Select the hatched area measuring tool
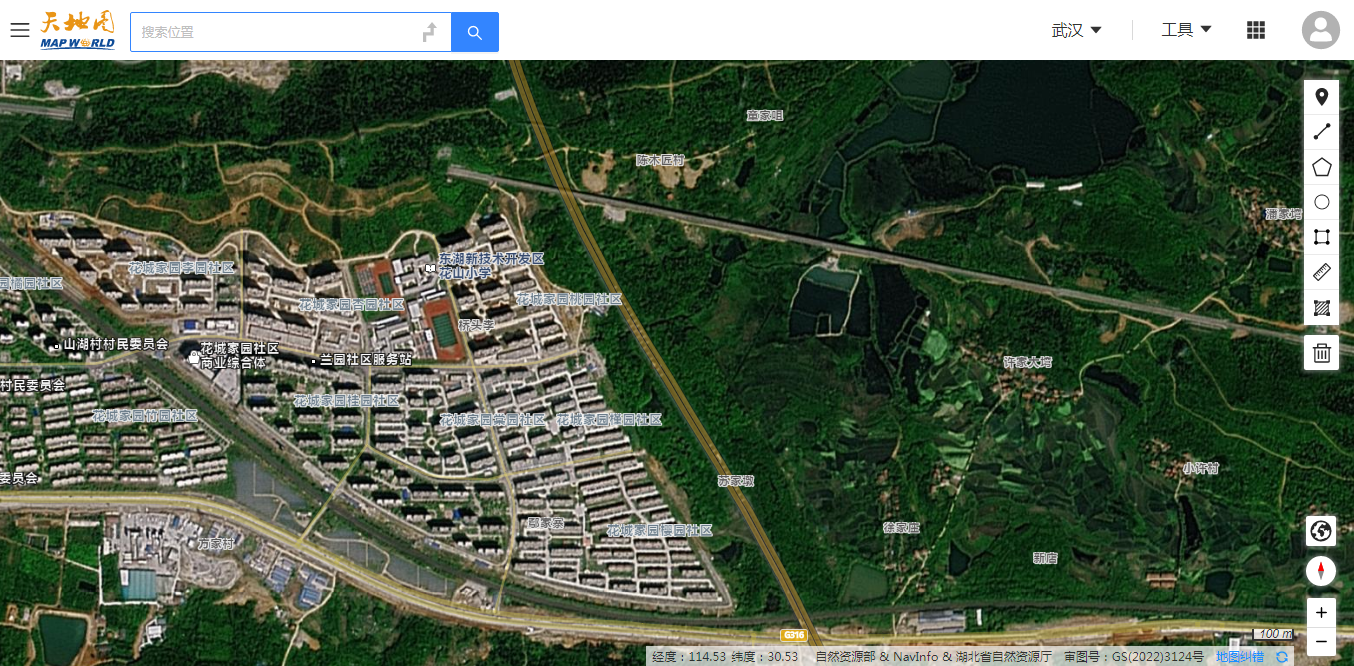The image size is (1354, 666). coord(1321,307)
